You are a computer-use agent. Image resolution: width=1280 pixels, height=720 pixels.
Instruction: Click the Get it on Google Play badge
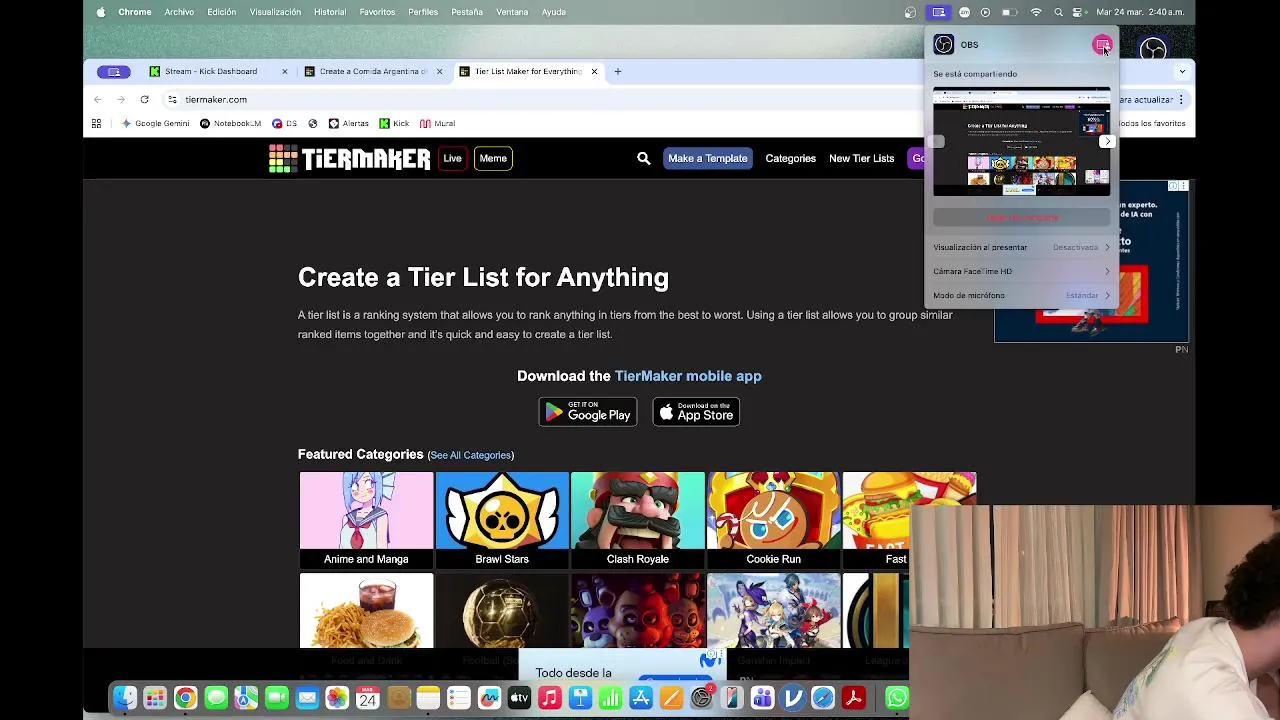(588, 412)
